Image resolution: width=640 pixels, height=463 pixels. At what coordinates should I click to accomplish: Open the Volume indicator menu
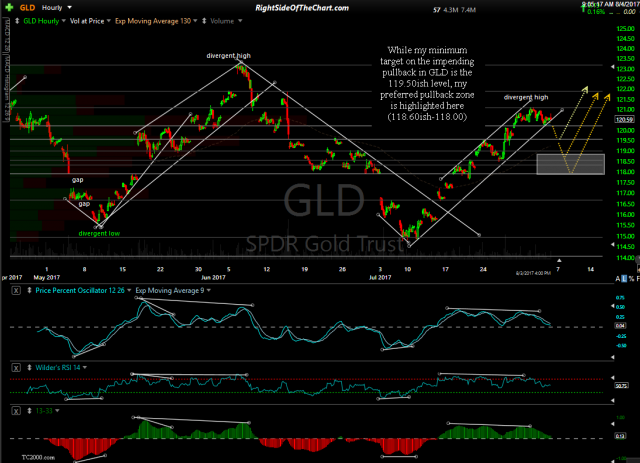point(226,21)
